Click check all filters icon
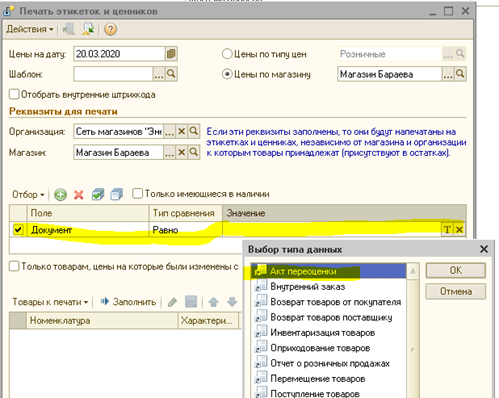499x398 pixels. tap(98, 194)
